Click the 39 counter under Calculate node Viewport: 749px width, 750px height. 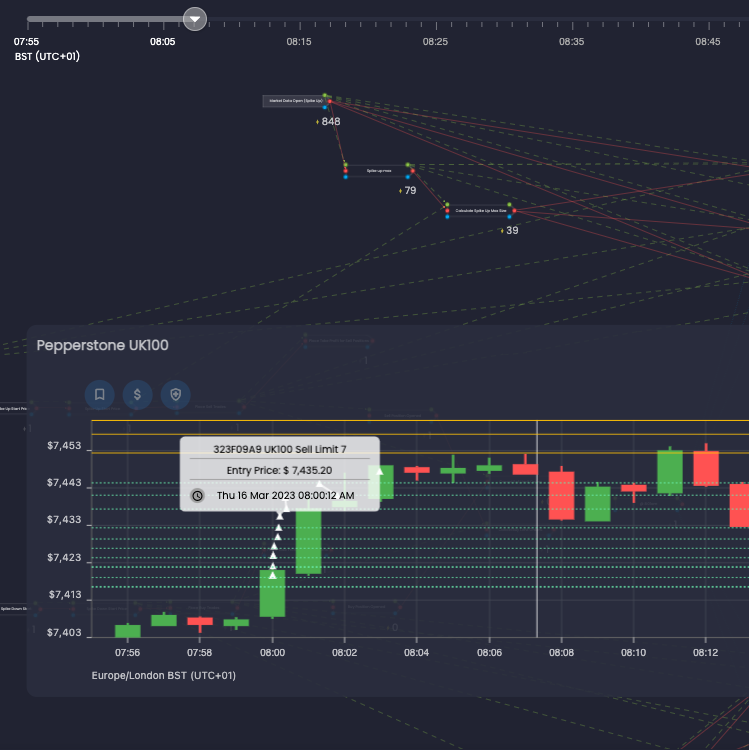click(x=511, y=230)
